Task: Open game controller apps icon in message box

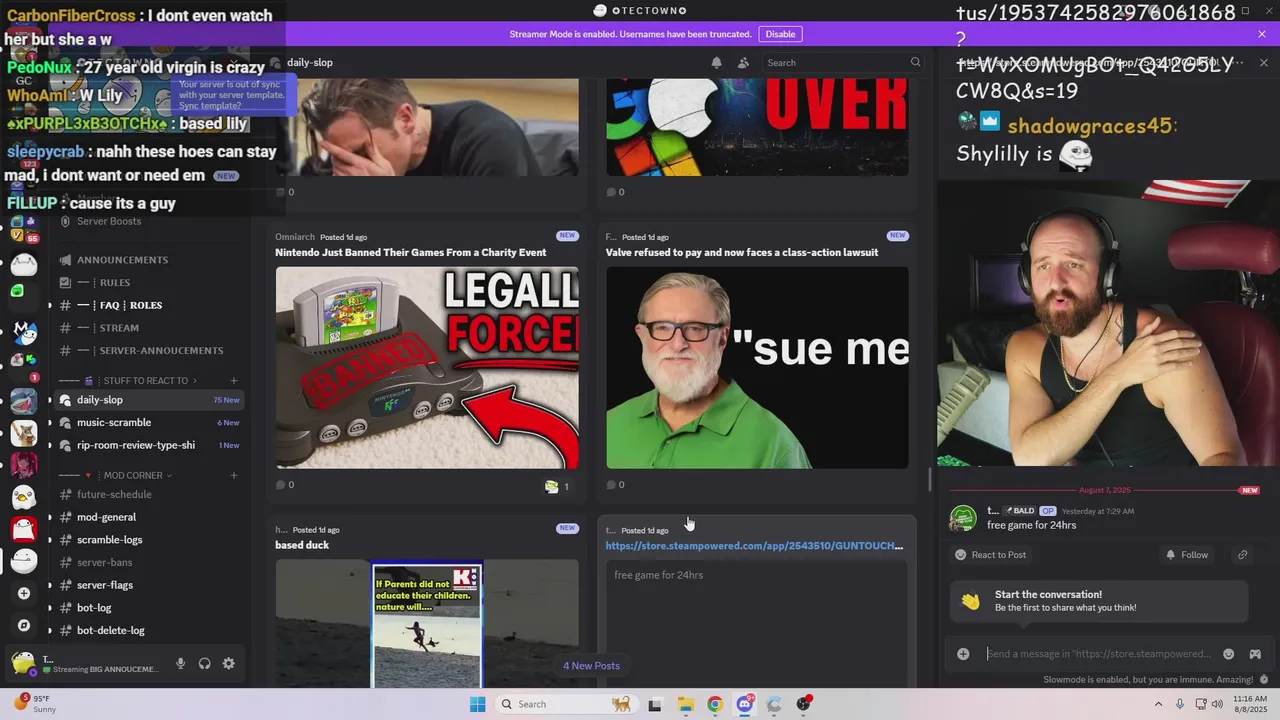Action: [x=1255, y=654]
